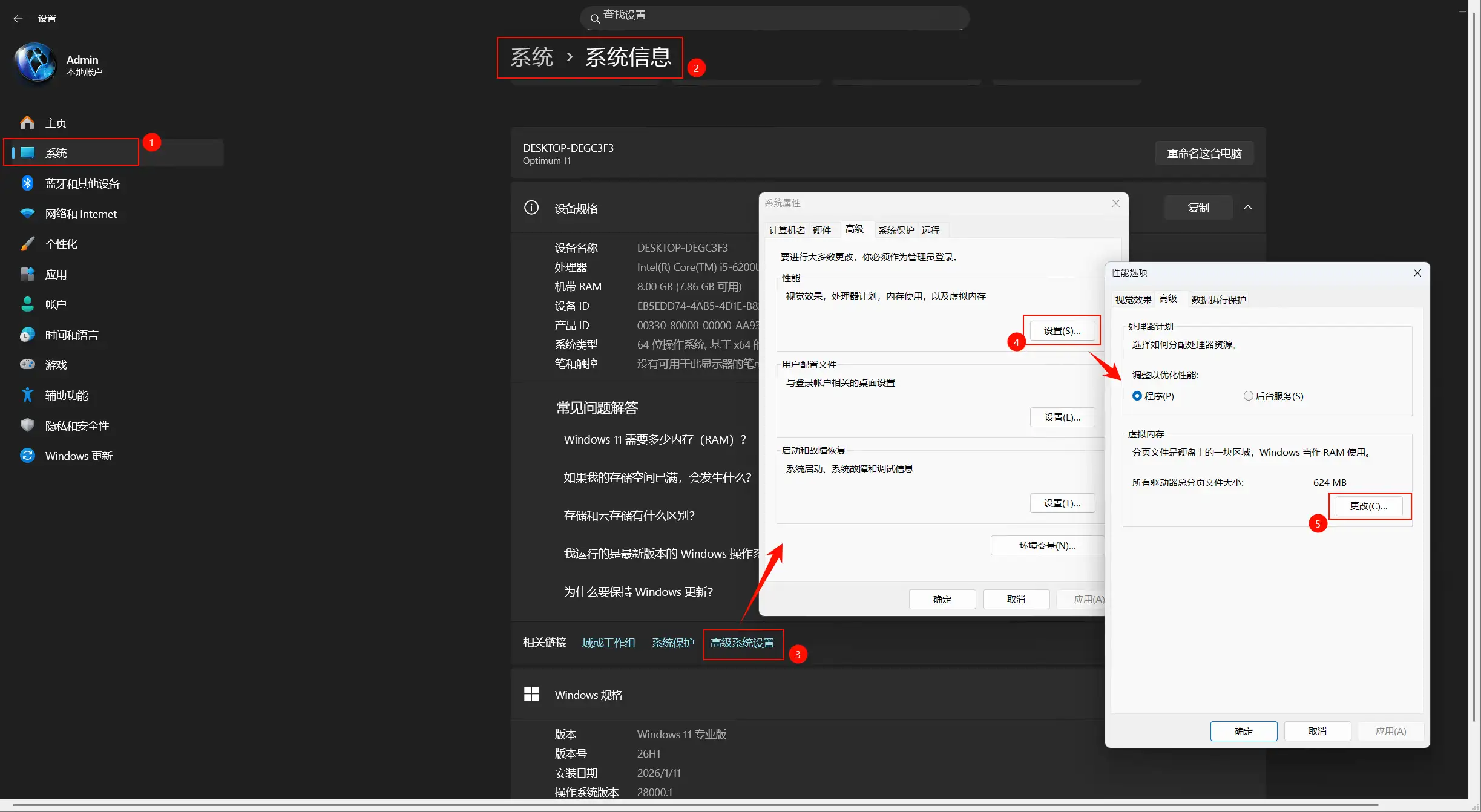
Task: Expand Windows 11 需要多少内存 question
Action: (x=655, y=440)
